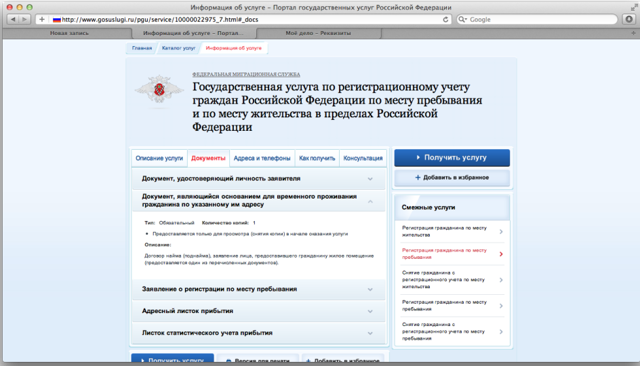Click header Документ, удостоверяющий личность заявителя
This screenshot has width=640, height=366.
(221, 179)
